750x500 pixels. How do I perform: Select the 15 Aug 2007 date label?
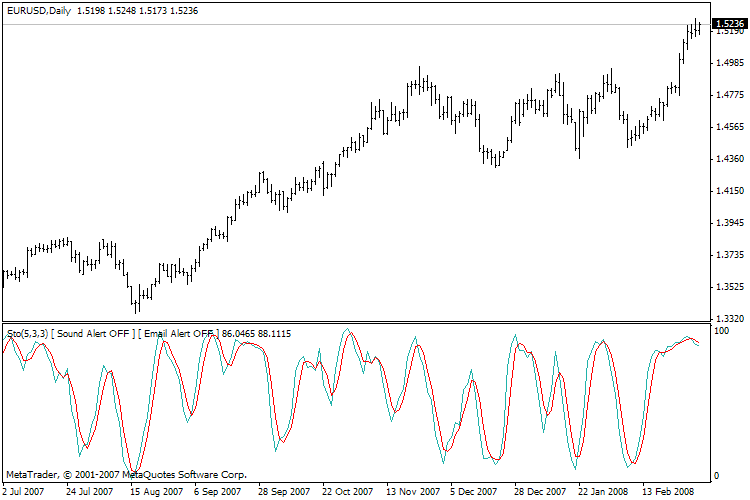pyautogui.click(x=156, y=491)
